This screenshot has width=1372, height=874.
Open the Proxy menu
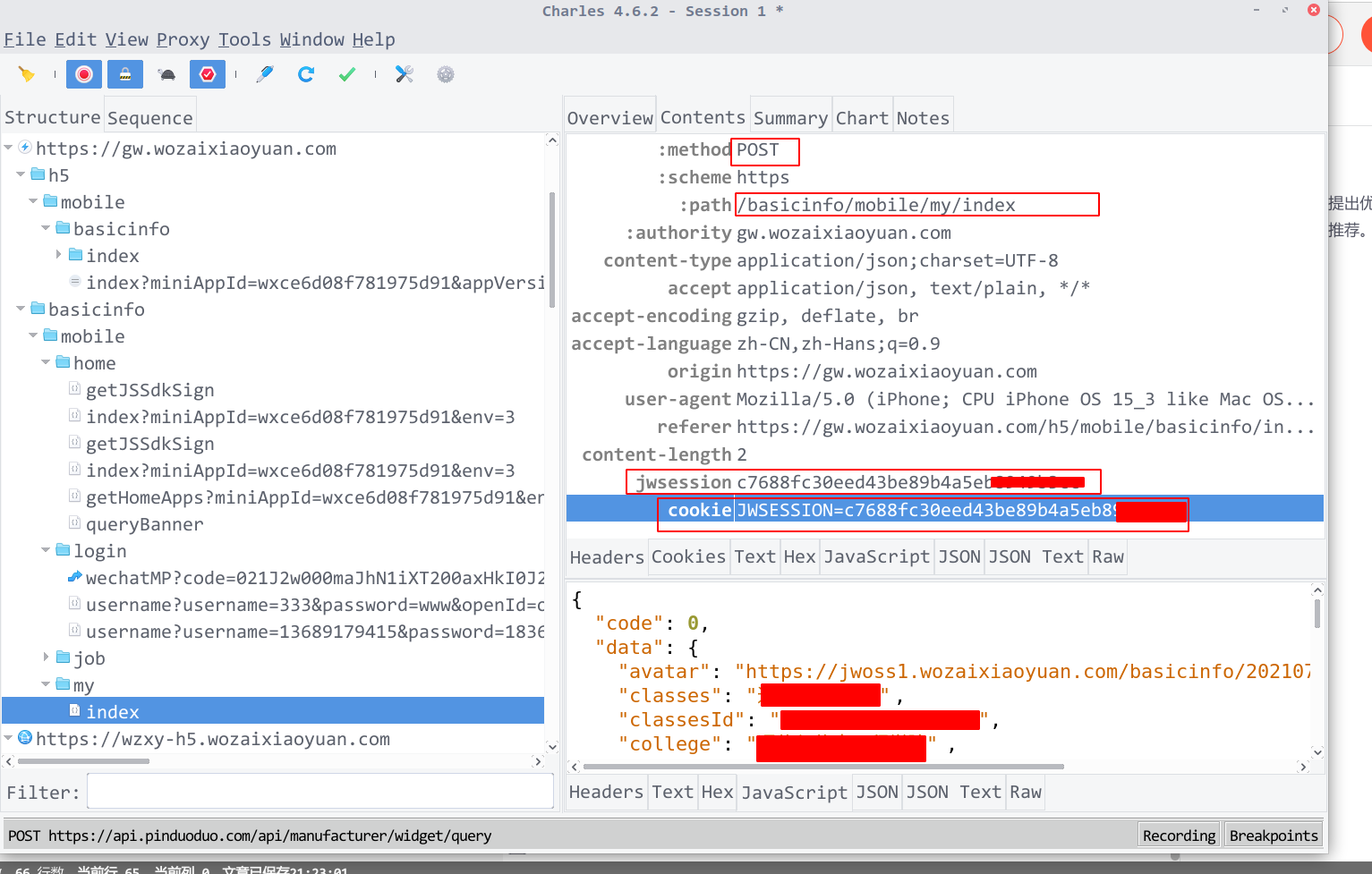coord(183,39)
